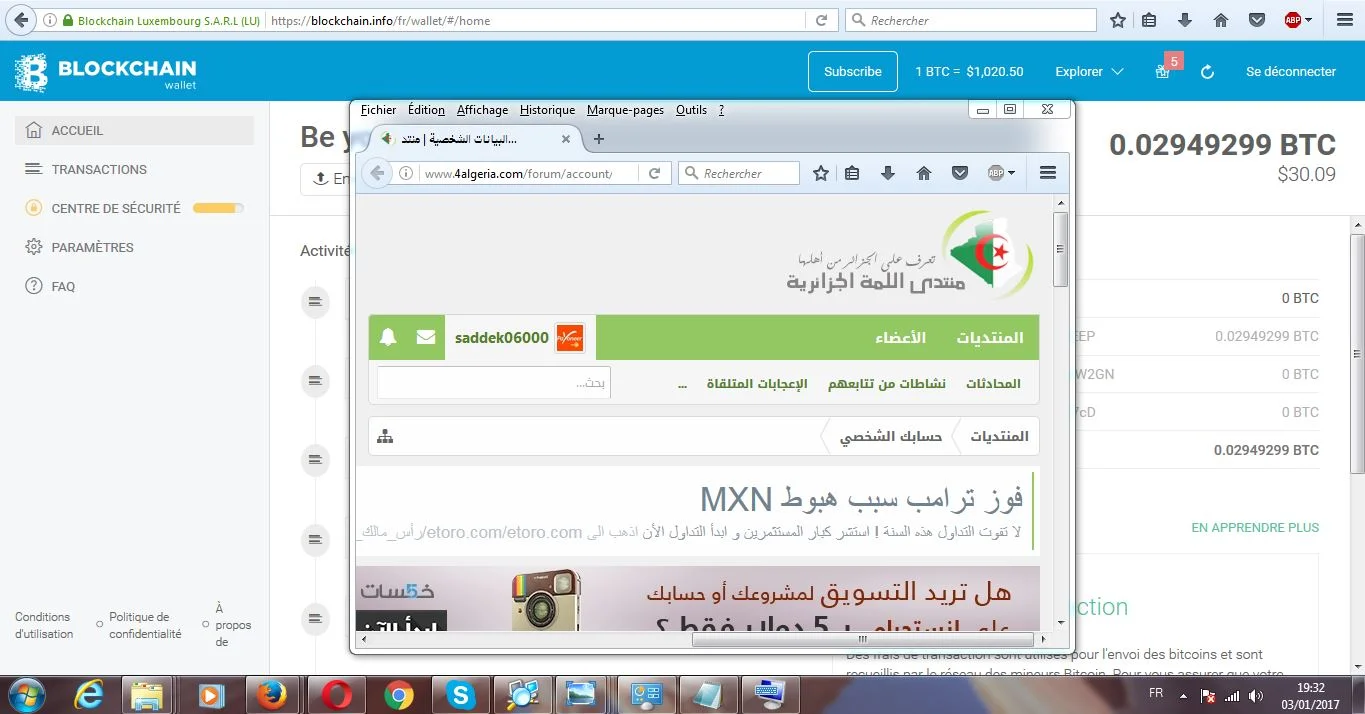Click the Subscribe button
The height and width of the screenshot is (714, 1365).
pyautogui.click(x=852, y=72)
